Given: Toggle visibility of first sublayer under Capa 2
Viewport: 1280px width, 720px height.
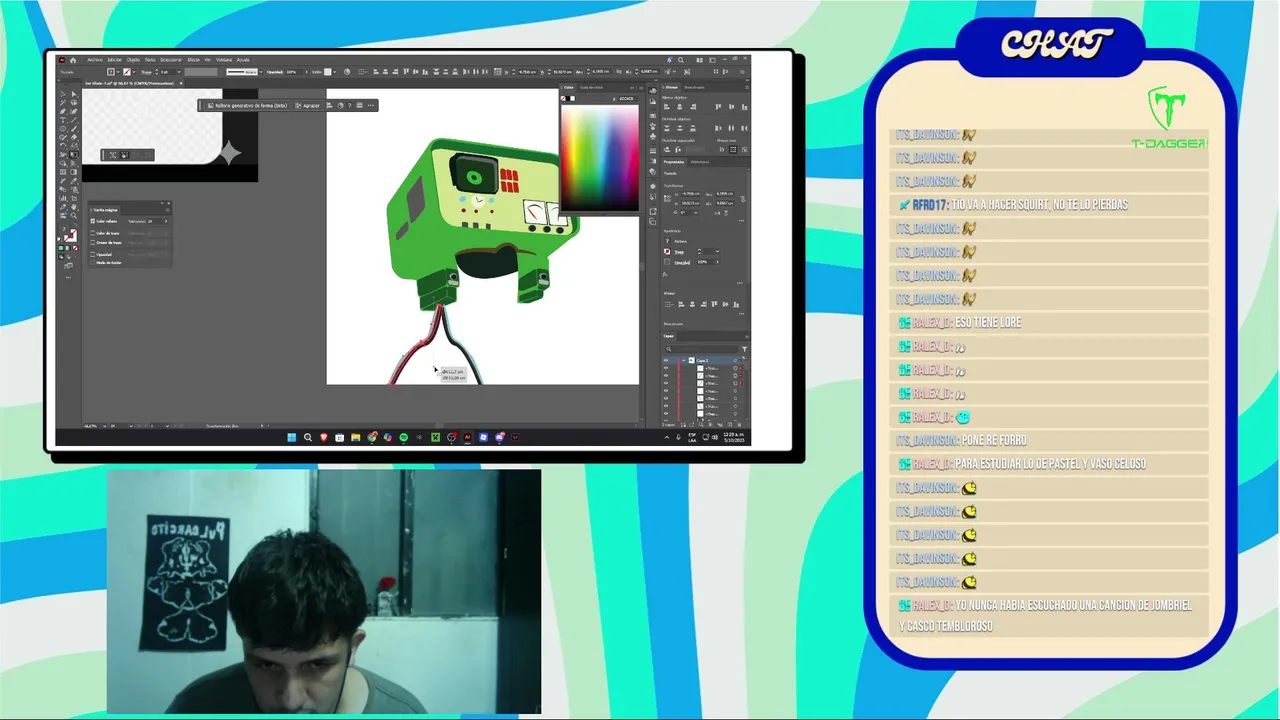Looking at the screenshot, I should (x=666, y=368).
